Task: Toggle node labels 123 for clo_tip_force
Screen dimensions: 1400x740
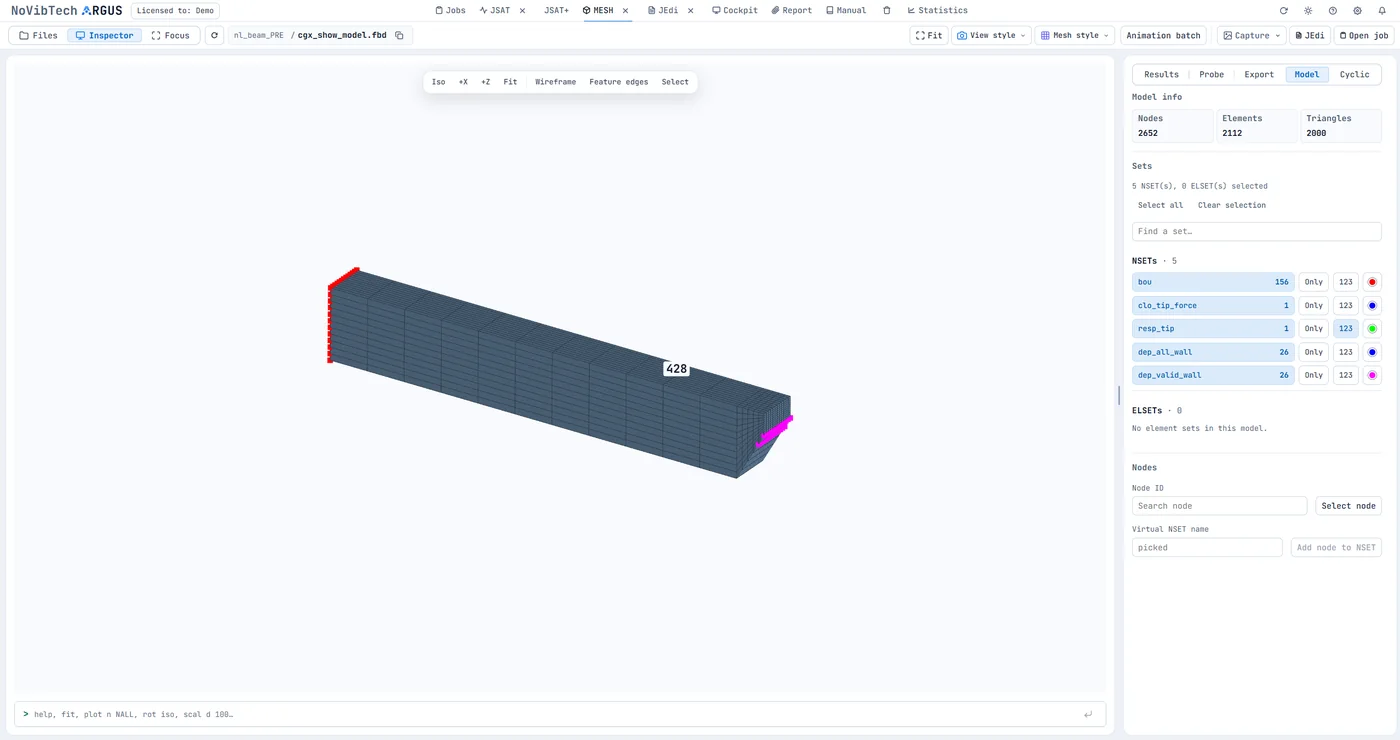Action: coord(1346,305)
